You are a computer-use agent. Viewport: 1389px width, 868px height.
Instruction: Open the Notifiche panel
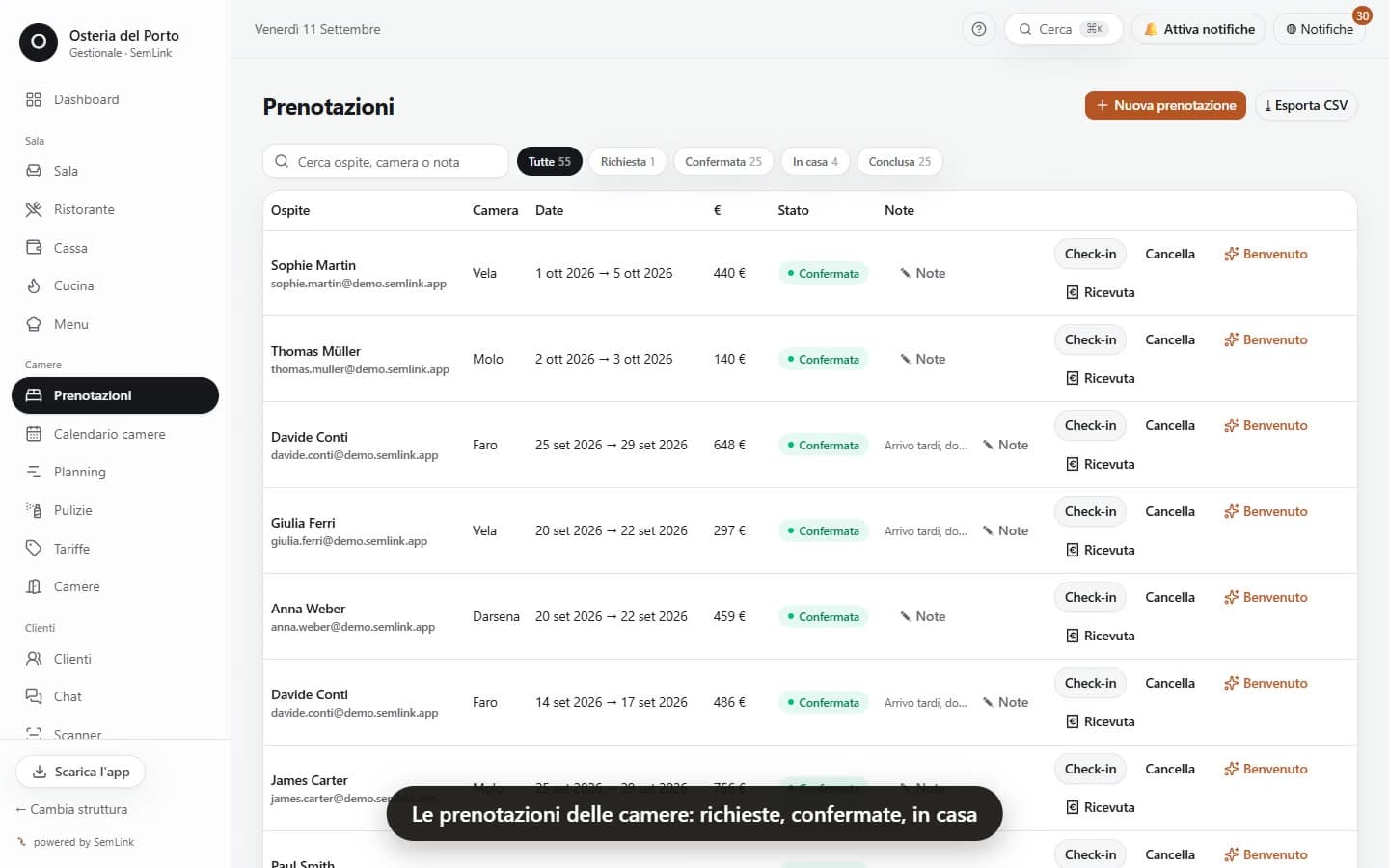point(1320,29)
